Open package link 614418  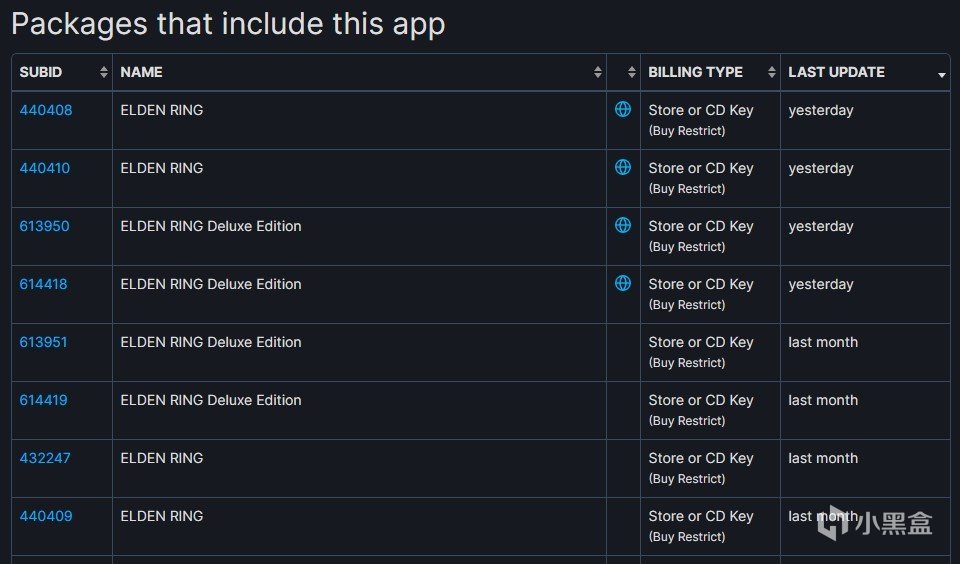click(x=43, y=284)
